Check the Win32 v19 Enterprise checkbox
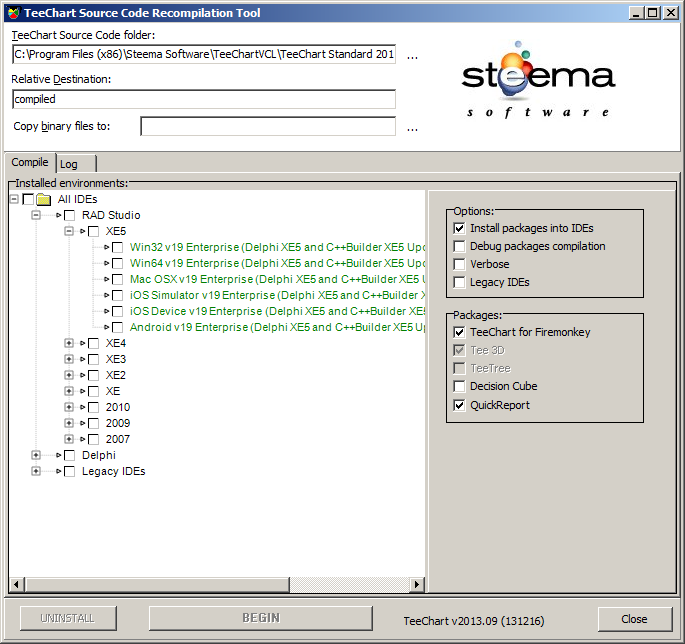Screen dimensions: 685x644 118,247
